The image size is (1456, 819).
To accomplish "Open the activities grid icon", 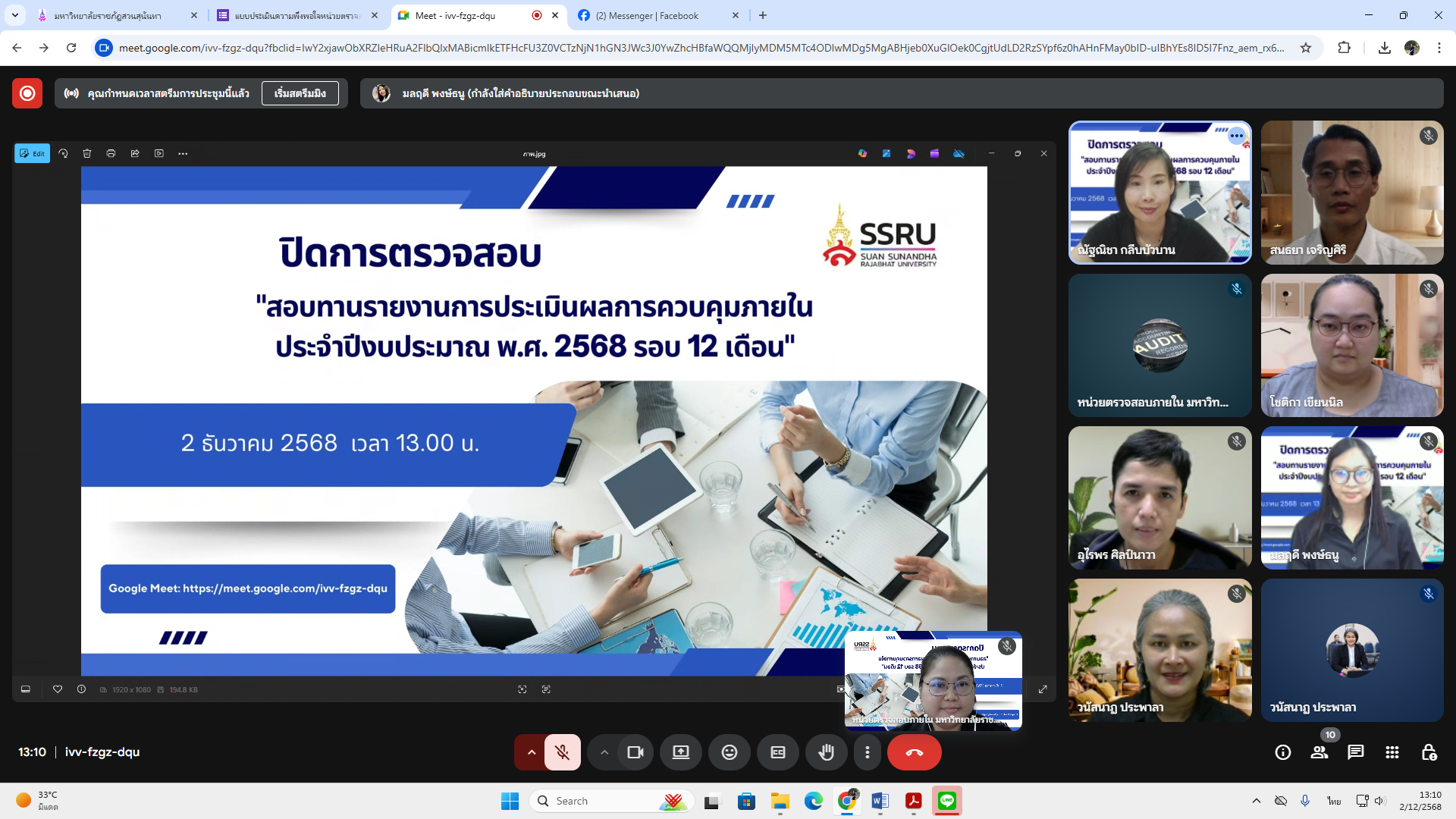I will coord(1392,752).
